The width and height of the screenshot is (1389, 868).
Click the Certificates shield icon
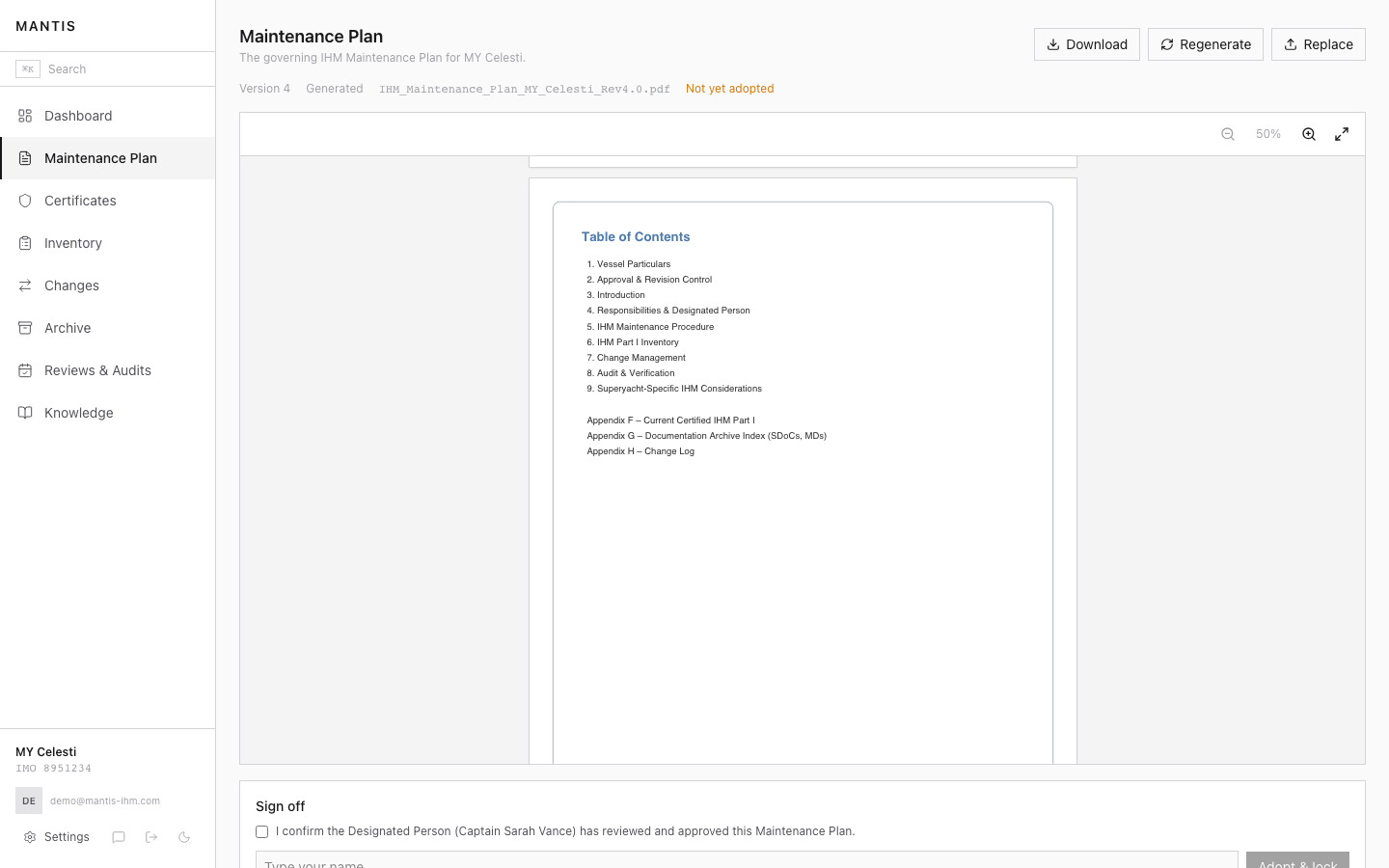pyautogui.click(x=25, y=201)
